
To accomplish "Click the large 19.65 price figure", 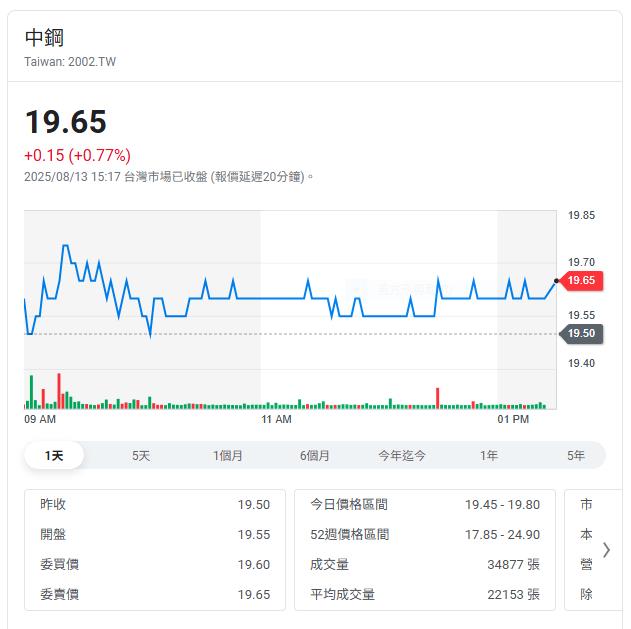I will point(66,122).
